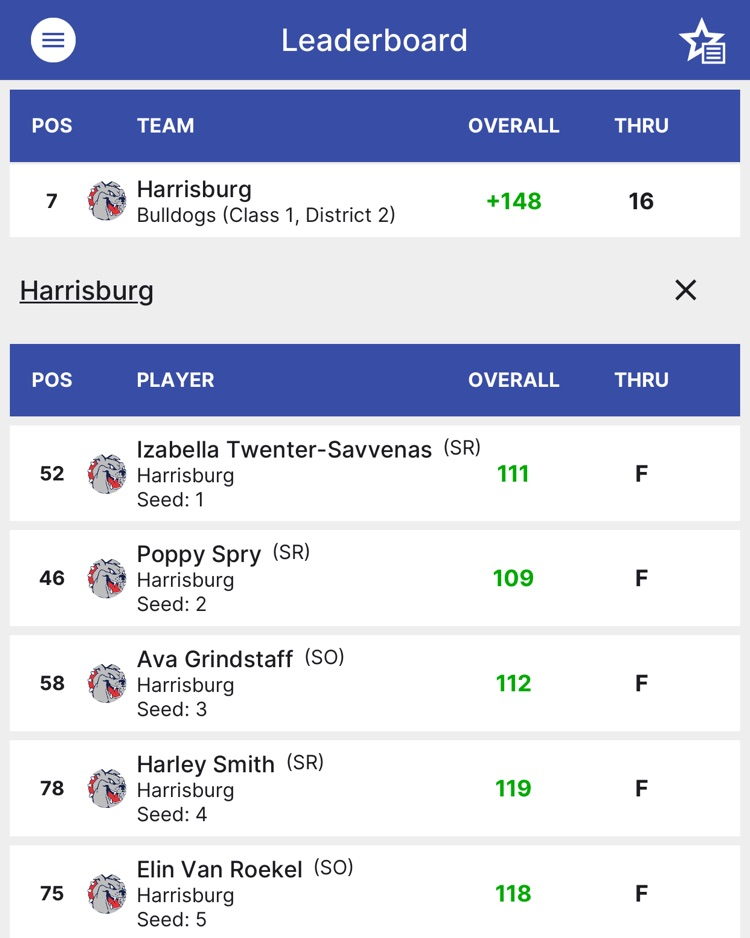Image resolution: width=750 pixels, height=938 pixels.
Task: Sort players by THRU column header
Action: [641, 380]
